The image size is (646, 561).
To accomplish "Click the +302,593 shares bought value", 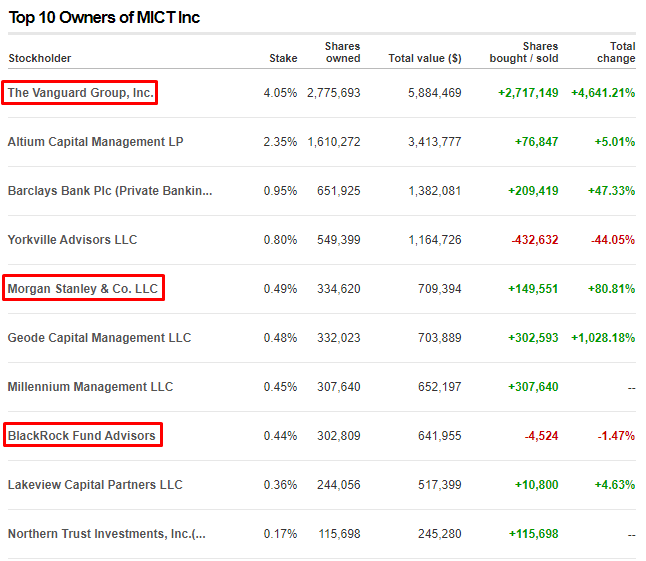I will click(x=534, y=338).
